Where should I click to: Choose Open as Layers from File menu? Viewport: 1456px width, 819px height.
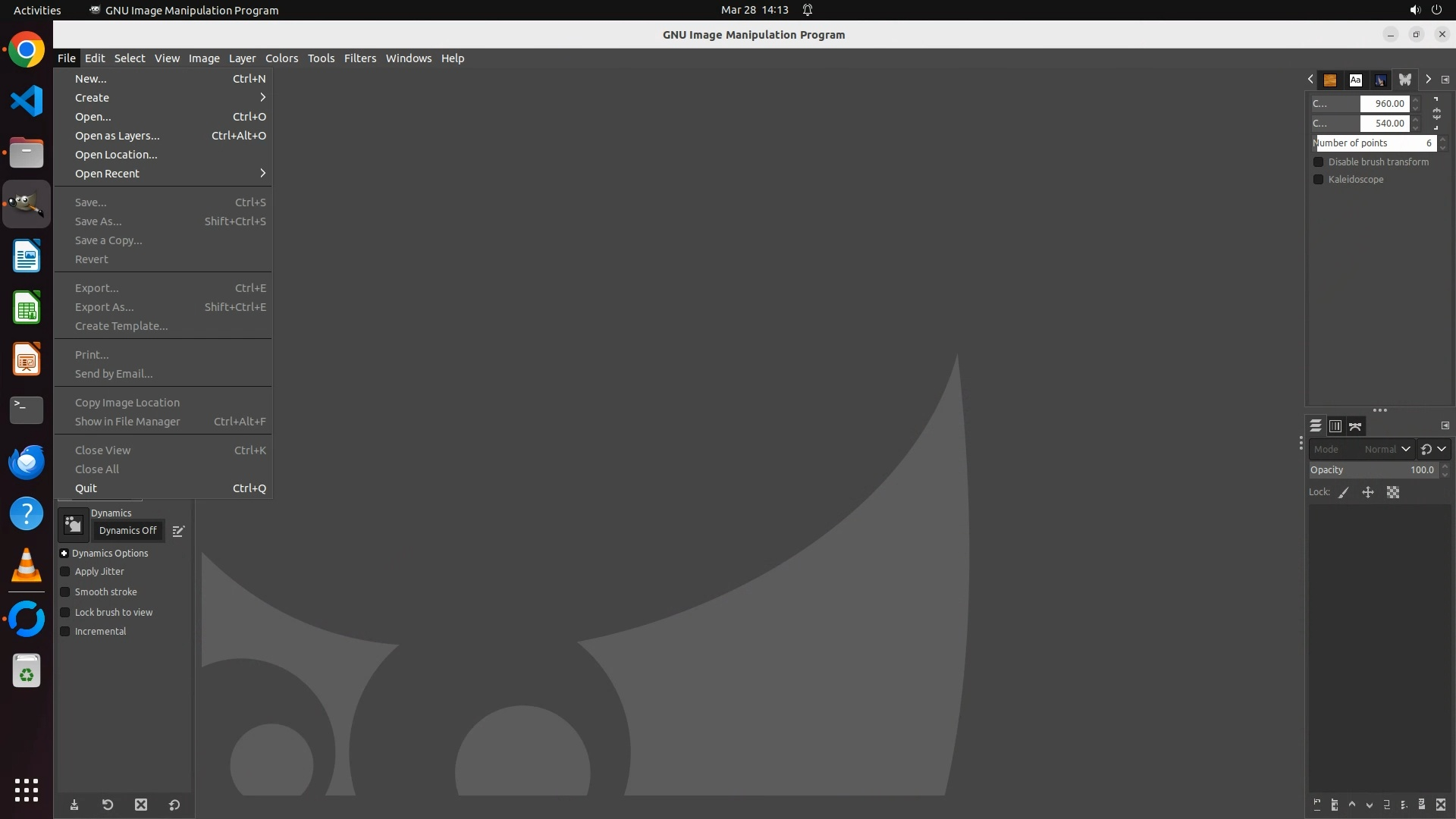pyautogui.click(x=118, y=136)
